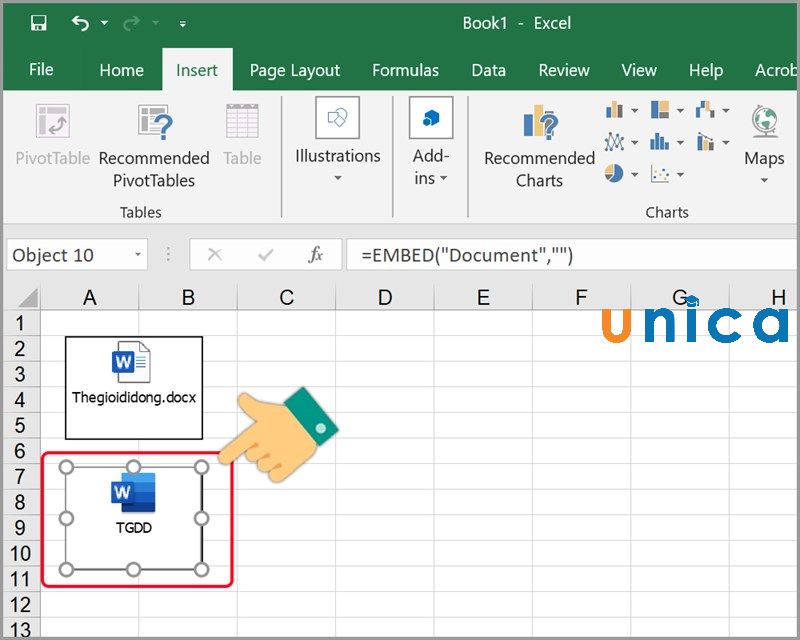Insert a line or area chart
Screen dimensions: 800x640
tap(613, 142)
